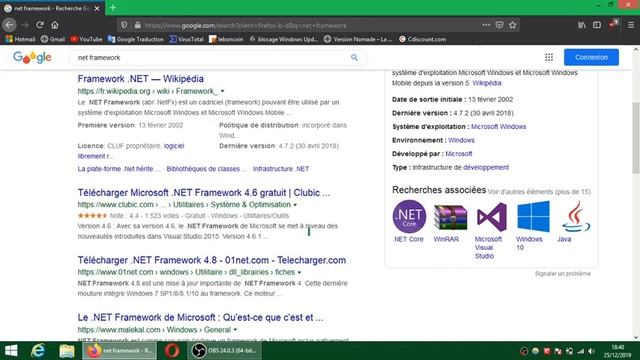The width and height of the screenshot is (640, 360).
Task: Select the net framework browser tab
Action: click(x=52, y=8)
